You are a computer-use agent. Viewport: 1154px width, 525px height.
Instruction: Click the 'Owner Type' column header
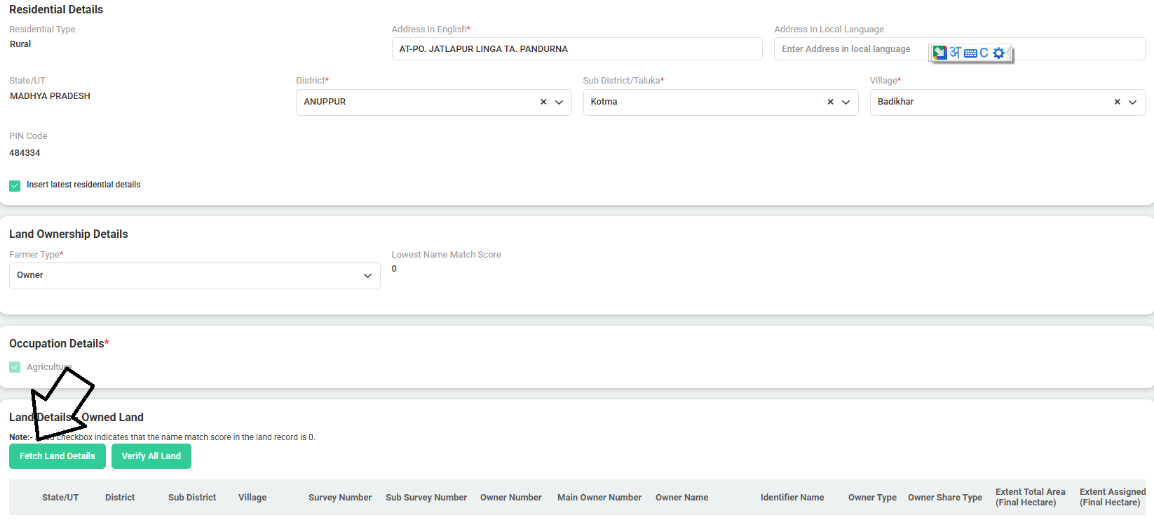[872, 497]
